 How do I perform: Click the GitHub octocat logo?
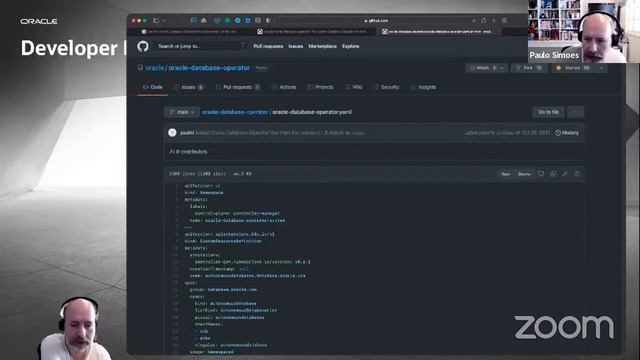[x=143, y=46]
